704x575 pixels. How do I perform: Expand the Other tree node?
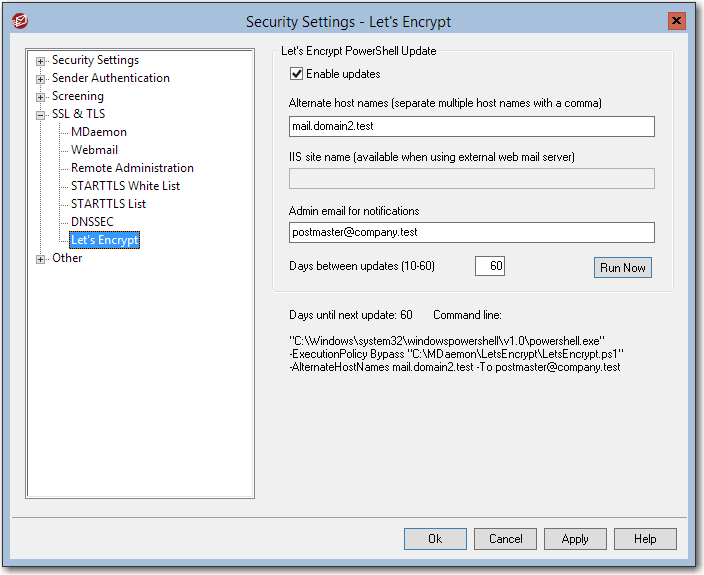click(40, 259)
